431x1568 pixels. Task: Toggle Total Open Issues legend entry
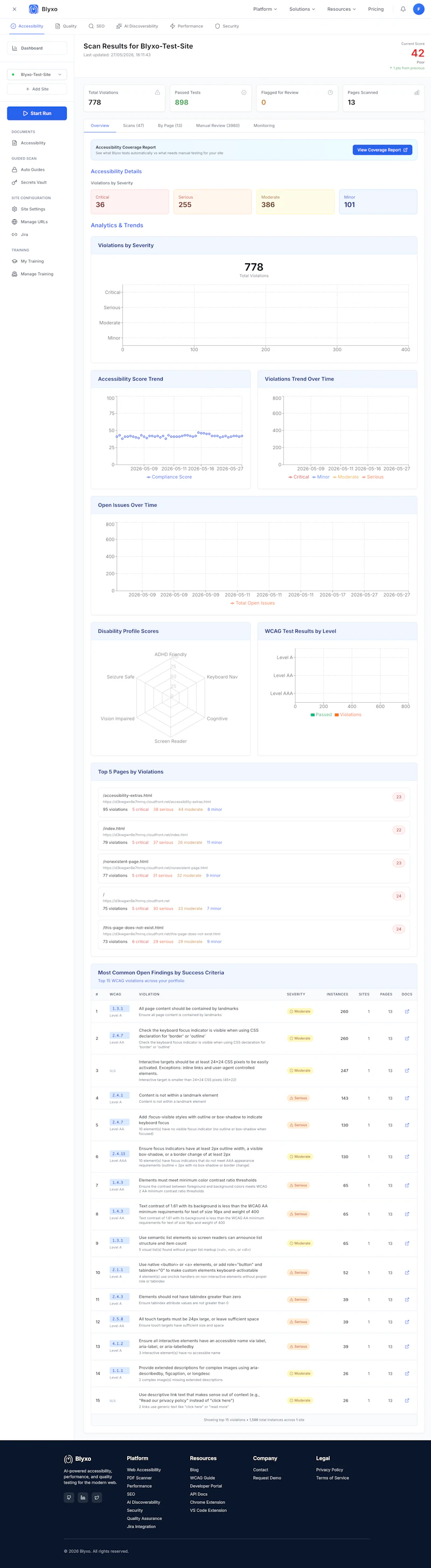point(252,603)
